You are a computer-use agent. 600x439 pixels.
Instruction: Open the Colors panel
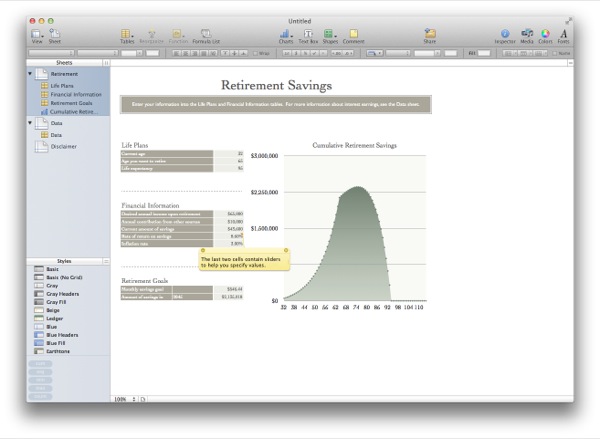point(545,36)
